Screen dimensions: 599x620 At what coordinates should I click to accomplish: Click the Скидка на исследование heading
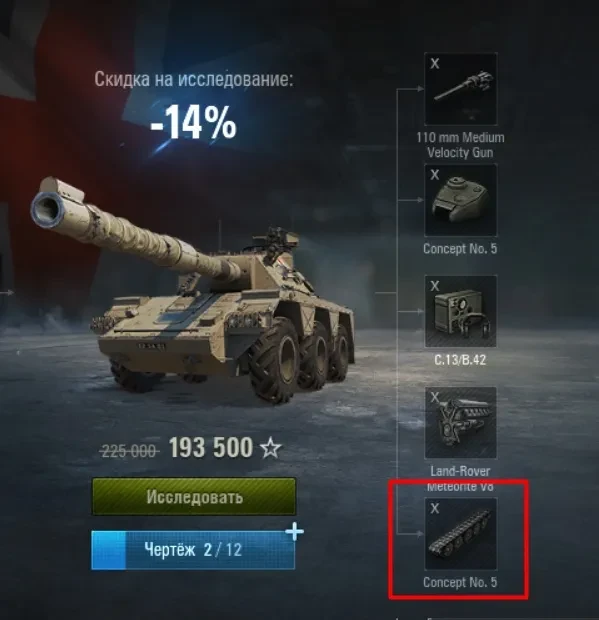pyautogui.click(x=194, y=79)
